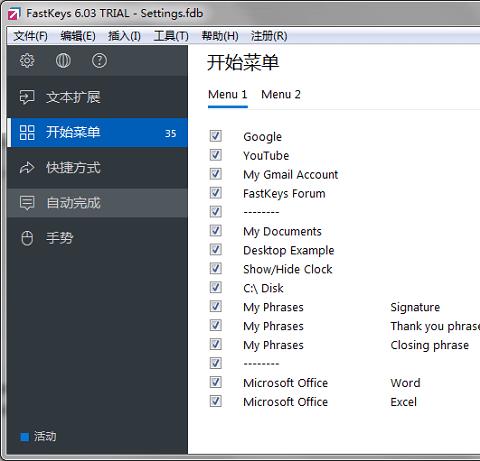Open the 工具(T) menu

coord(171,36)
